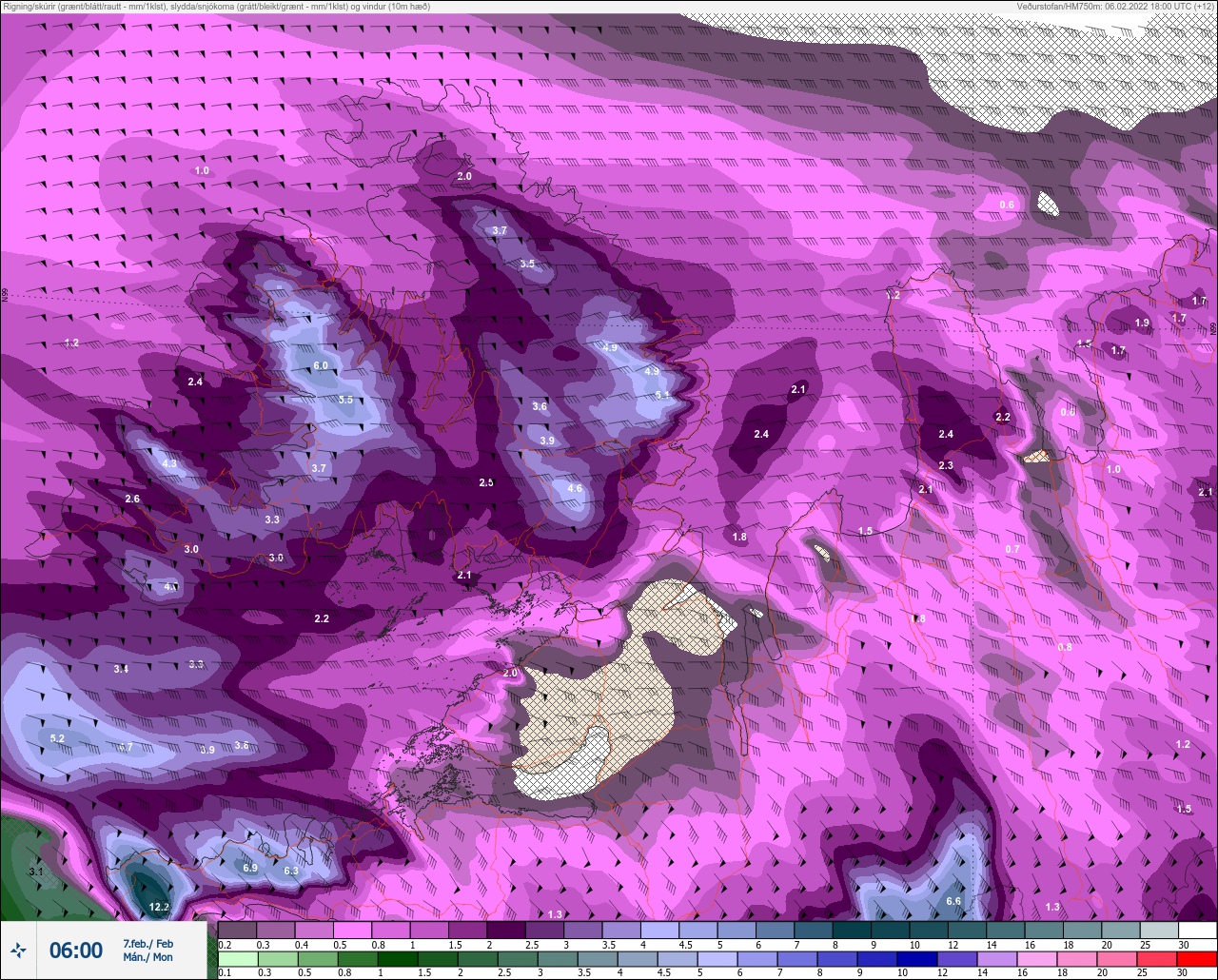1218x980 pixels.
Task: Select the pale green 0.1 swatch in bottom legend row
Action: 237,958
